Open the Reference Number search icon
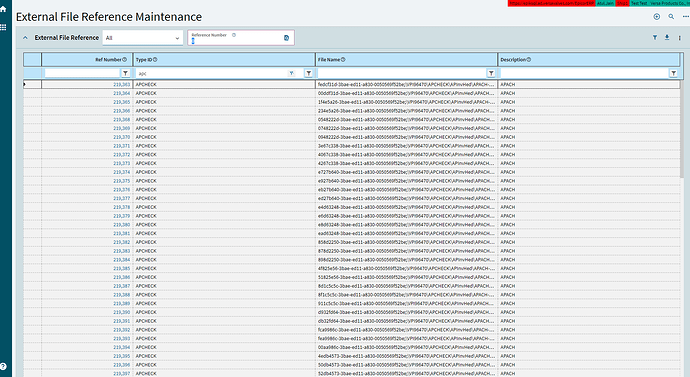This screenshot has width=690, height=377. [286, 38]
